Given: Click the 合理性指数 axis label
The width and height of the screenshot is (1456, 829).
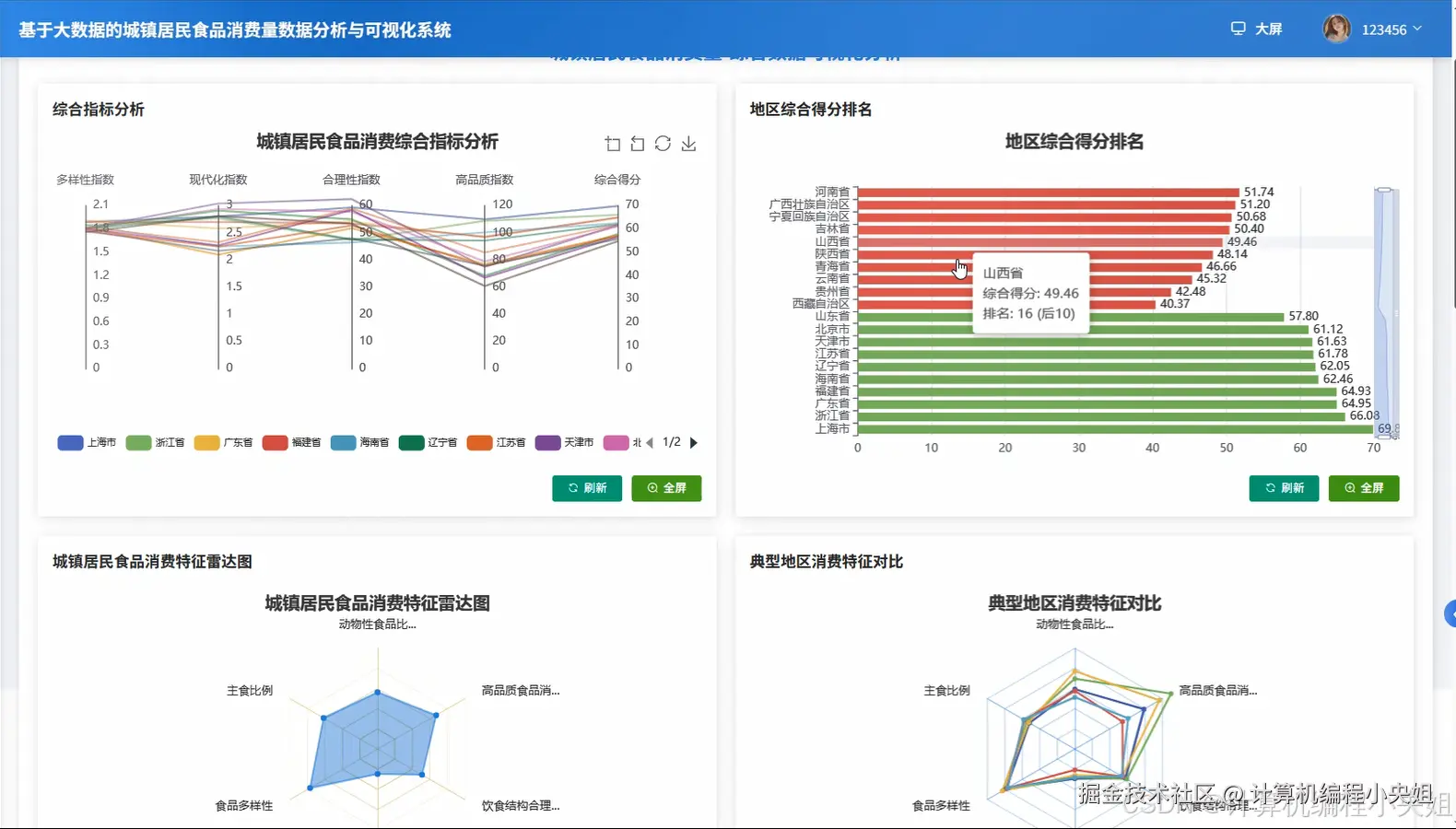Looking at the screenshot, I should tap(351, 180).
